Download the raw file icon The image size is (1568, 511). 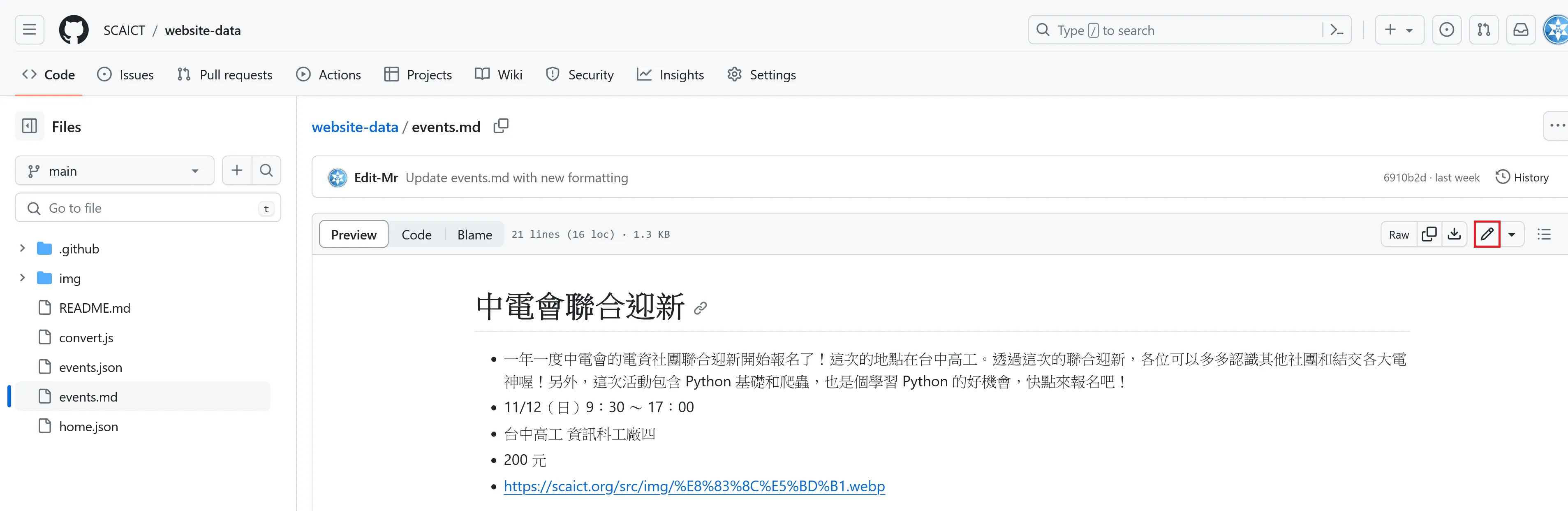1454,235
